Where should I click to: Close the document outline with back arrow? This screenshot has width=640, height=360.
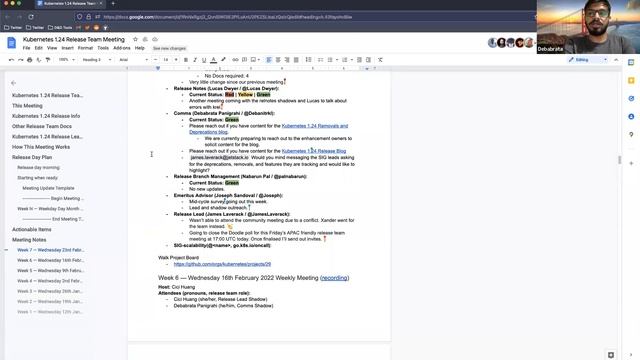13,83
